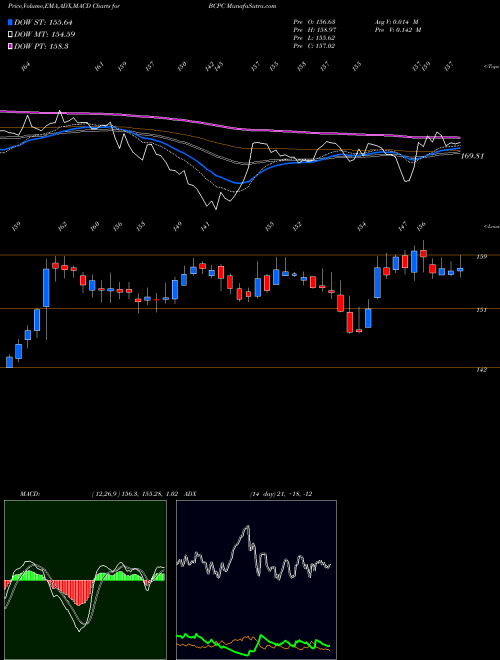Open the green MACD histogram panel
Viewport: 500px width, 660px height.
[x=85, y=580]
